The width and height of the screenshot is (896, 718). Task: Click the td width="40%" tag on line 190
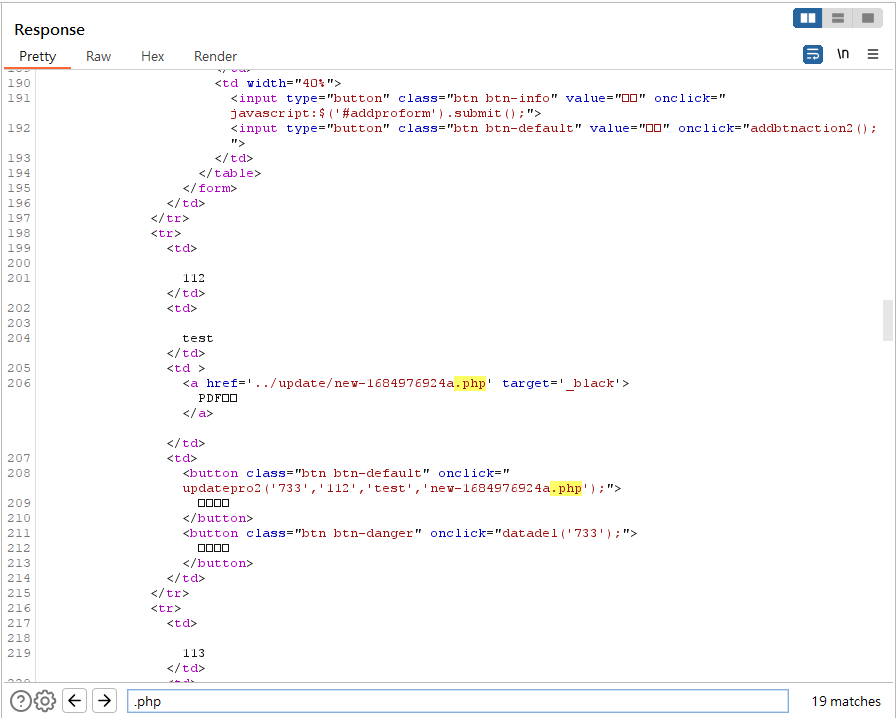coord(278,83)
